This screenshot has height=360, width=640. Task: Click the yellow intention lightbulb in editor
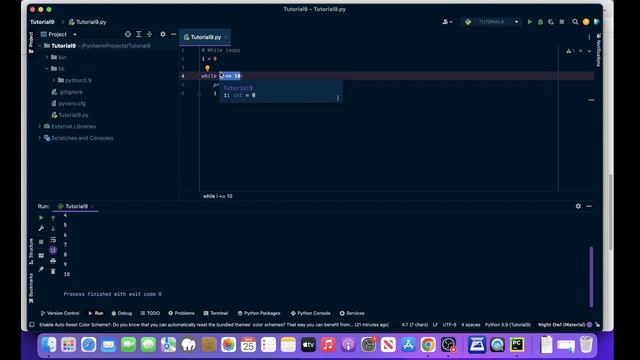207,68
